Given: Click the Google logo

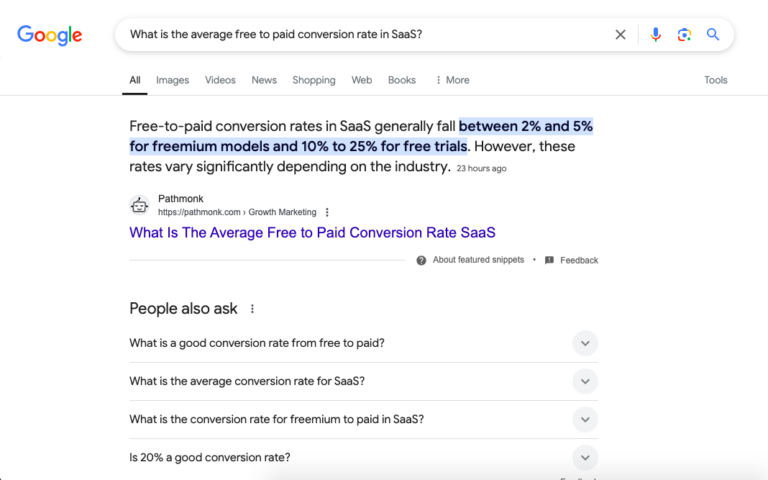Looking at the screenshot, I should click(49, 35).
